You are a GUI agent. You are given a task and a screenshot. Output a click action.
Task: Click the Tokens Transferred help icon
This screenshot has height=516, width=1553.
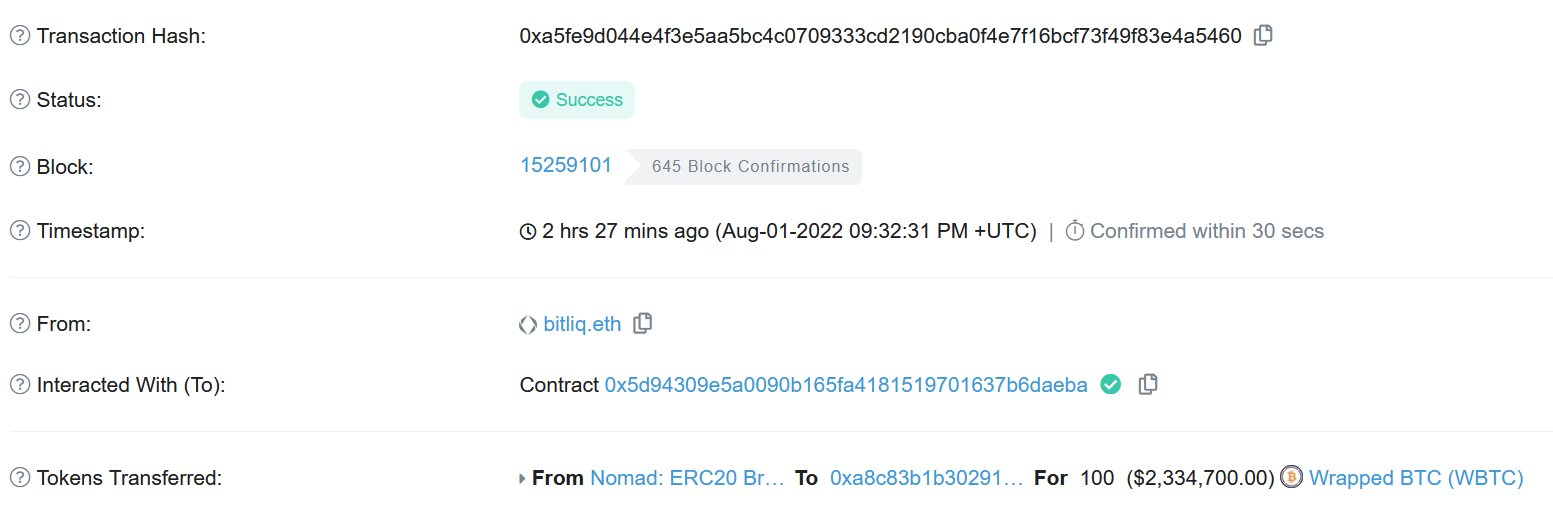pyautogui.click(x=19, y=478)
